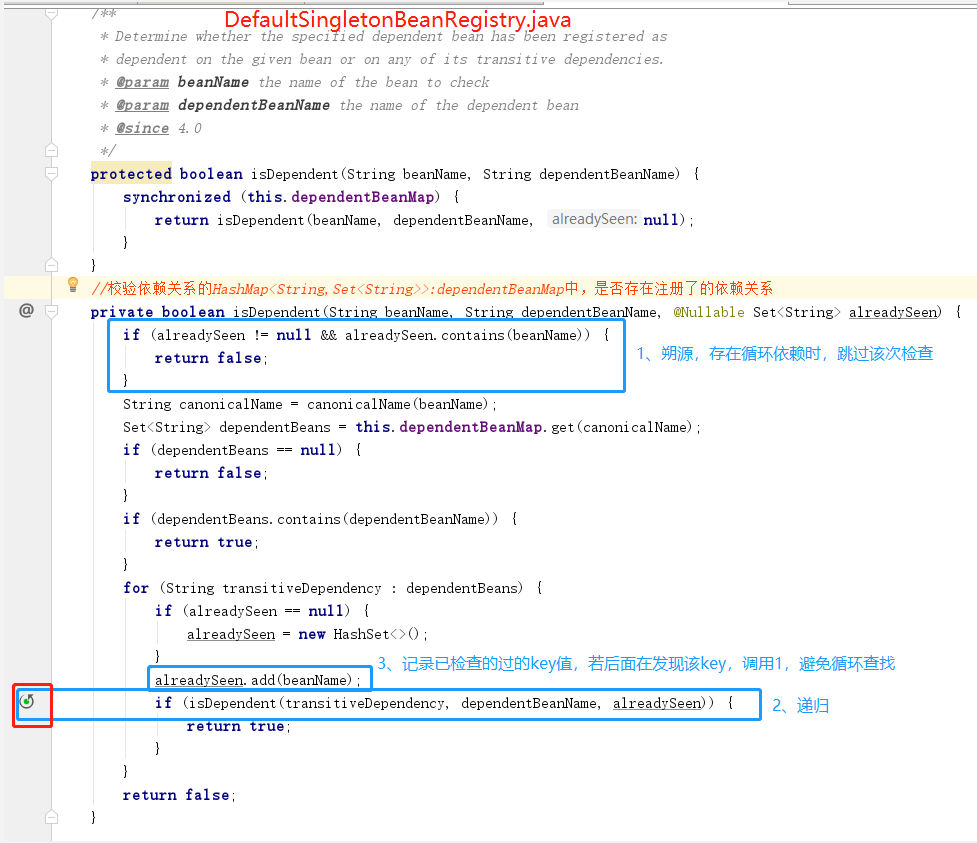The image size is (977, 843).
Task: Click the protected keyword
Action: pyautogui.click(x=131, y=174)
